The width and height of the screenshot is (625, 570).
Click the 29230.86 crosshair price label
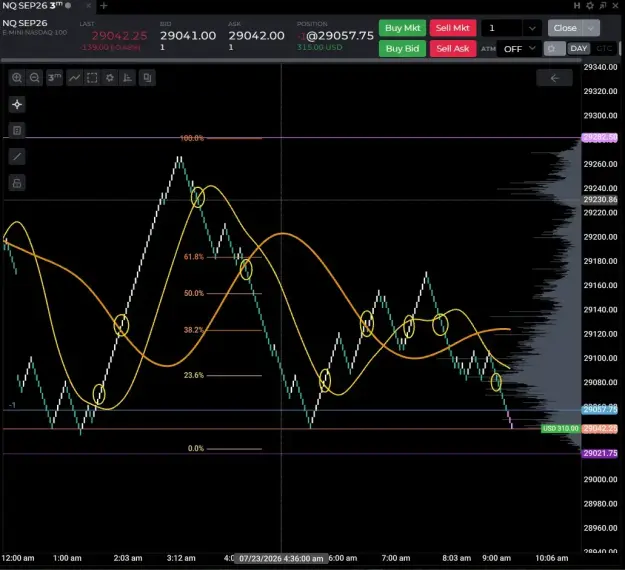[600, 199]
